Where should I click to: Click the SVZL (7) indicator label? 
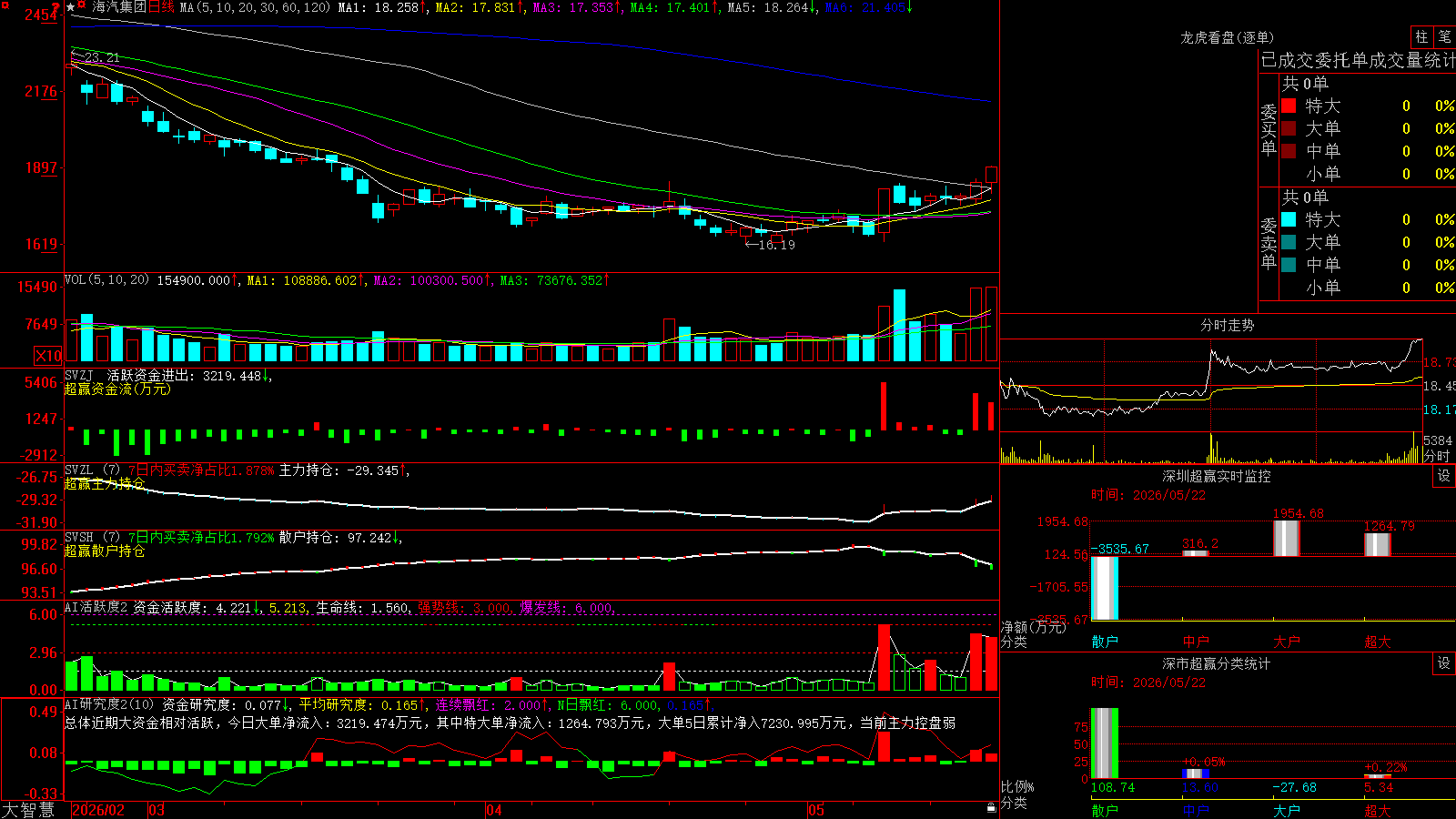coord(92,470)
